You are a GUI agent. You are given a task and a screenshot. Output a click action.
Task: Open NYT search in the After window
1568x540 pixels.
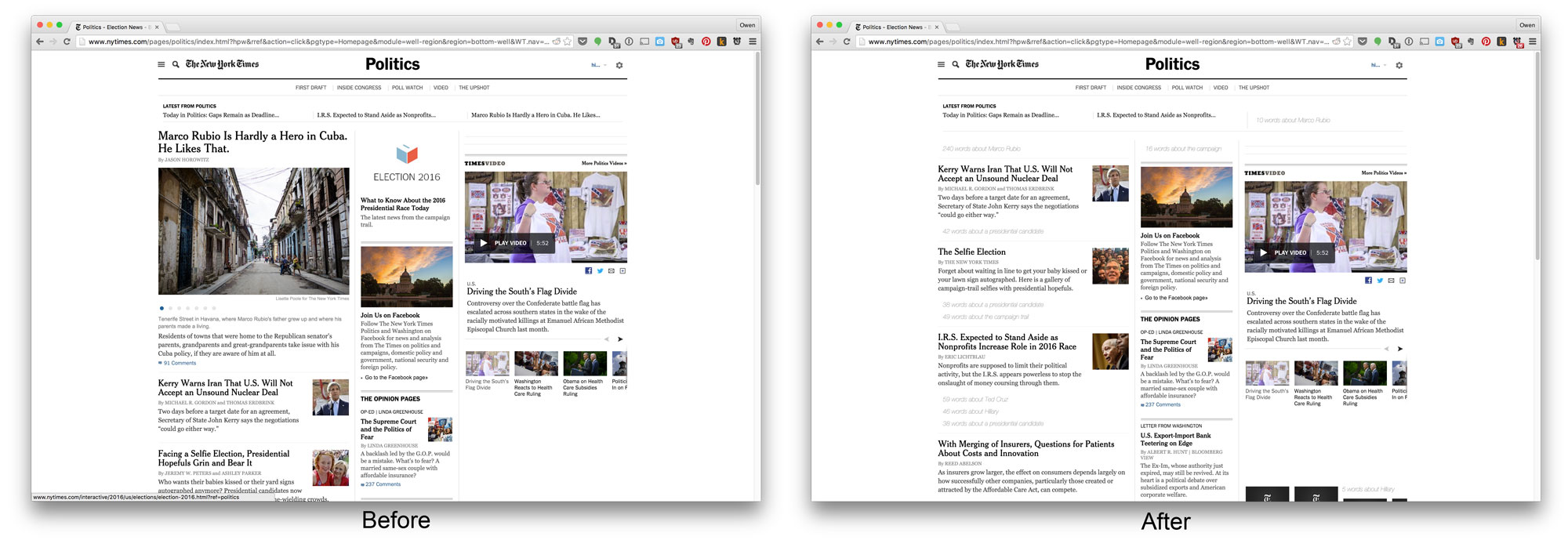pos(956,64)
